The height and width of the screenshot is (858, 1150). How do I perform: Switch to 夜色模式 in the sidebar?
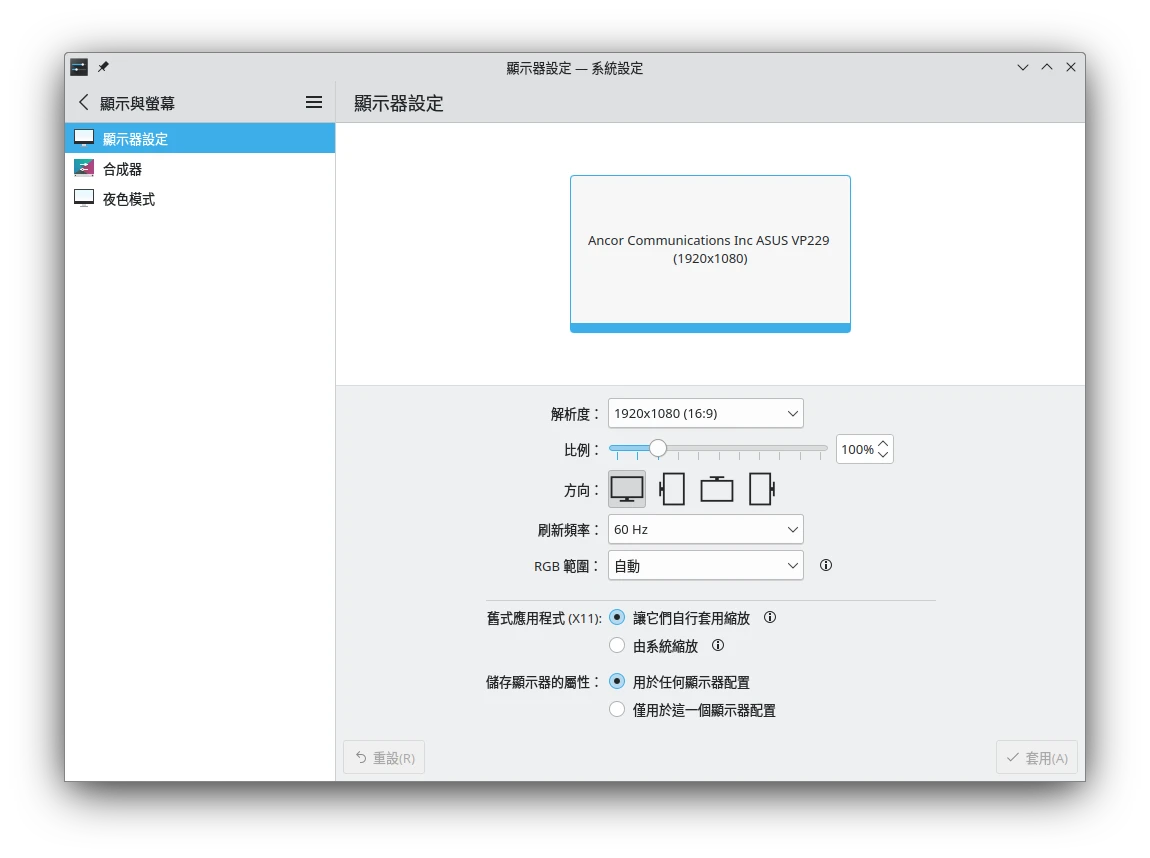click(129, 199)
